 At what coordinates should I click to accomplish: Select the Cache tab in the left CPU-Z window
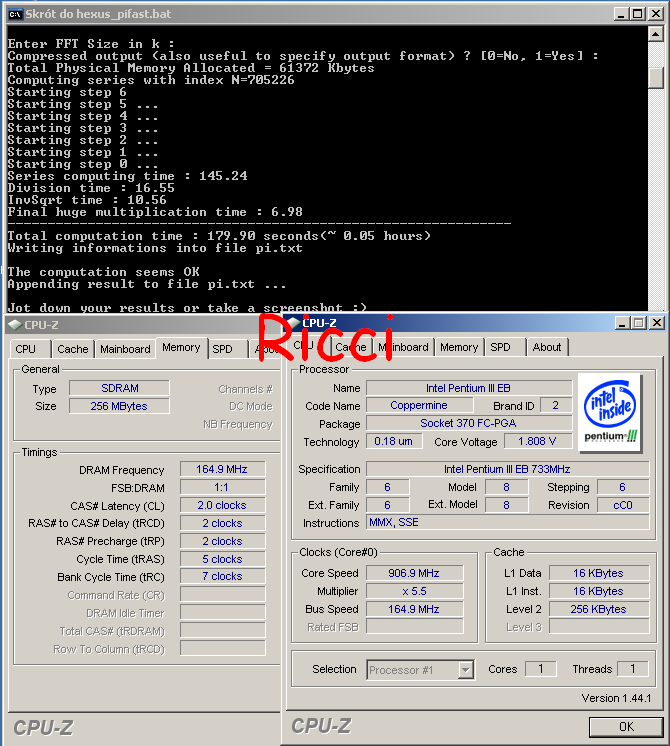coord(73,349)
